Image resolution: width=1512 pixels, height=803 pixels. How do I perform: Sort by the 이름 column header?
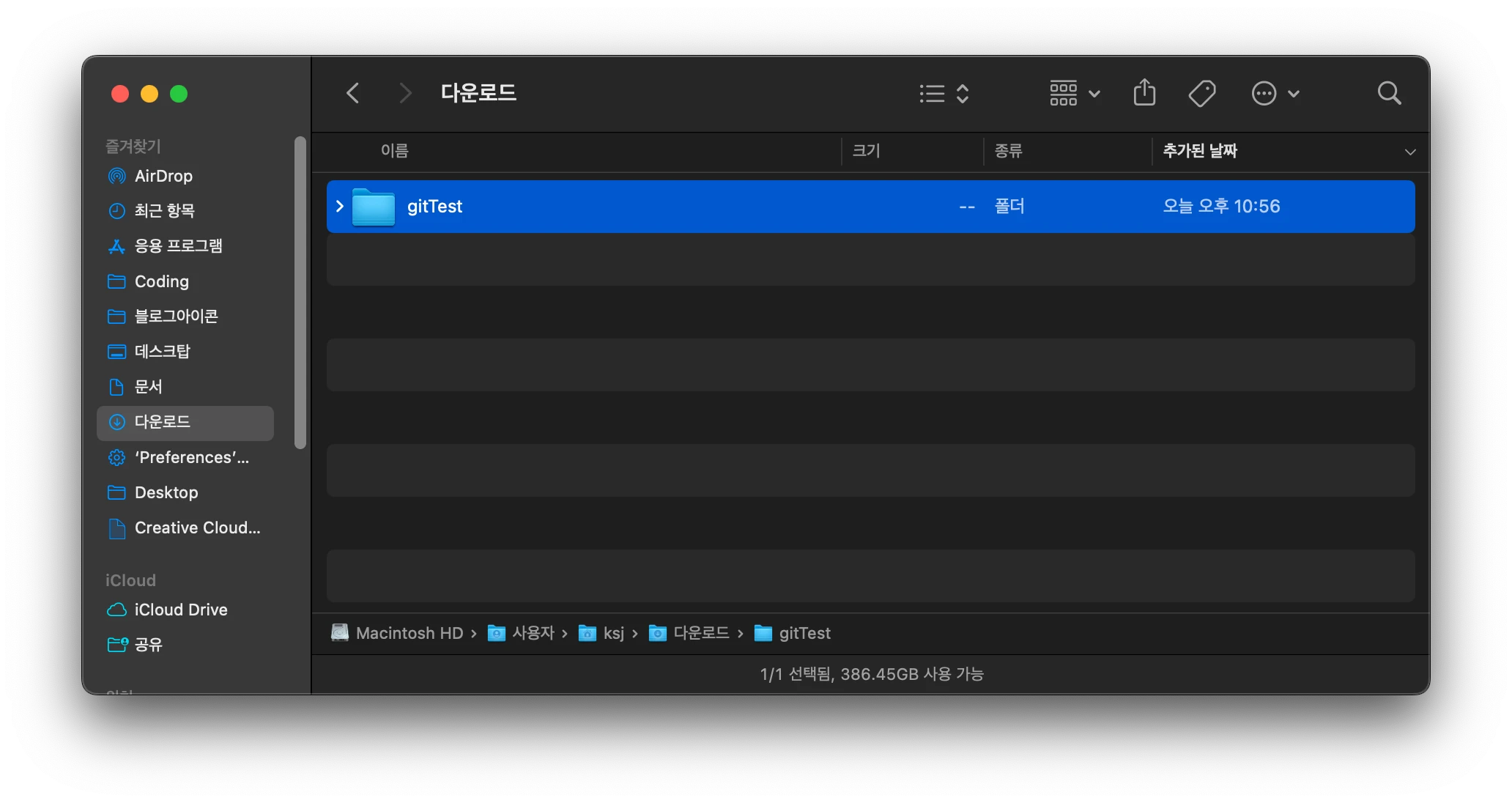(394, 151)
